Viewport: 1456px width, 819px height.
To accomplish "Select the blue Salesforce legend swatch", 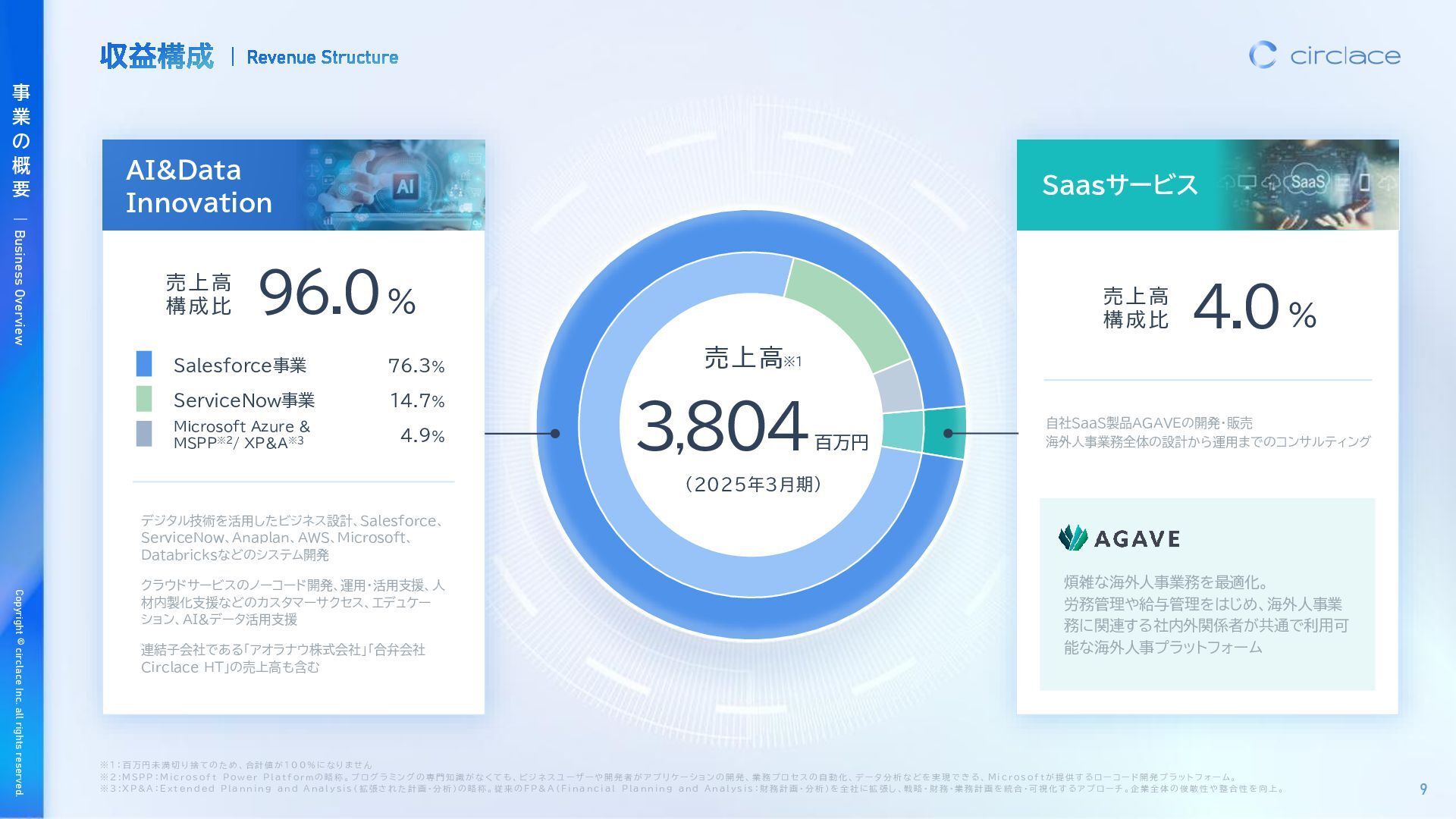I will [x=144, y=364].
